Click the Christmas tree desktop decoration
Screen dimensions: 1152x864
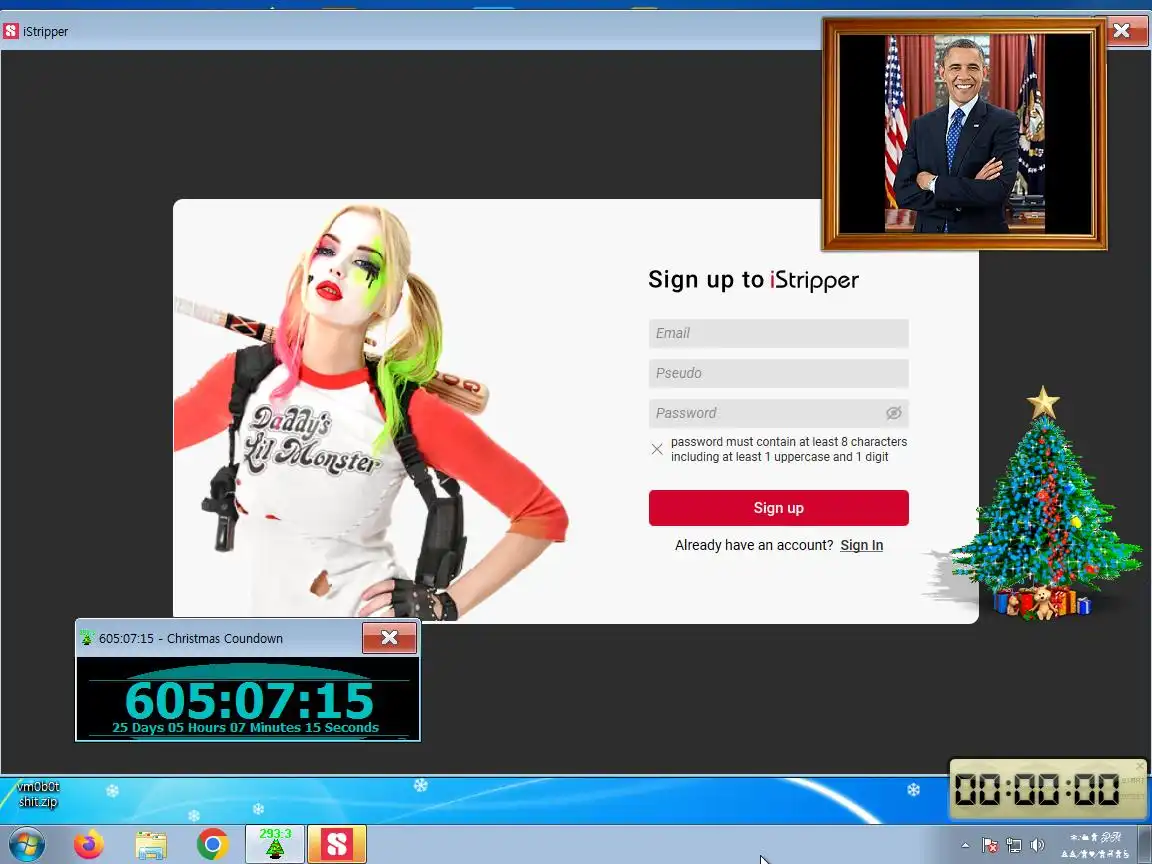[x=1045, y=503]
